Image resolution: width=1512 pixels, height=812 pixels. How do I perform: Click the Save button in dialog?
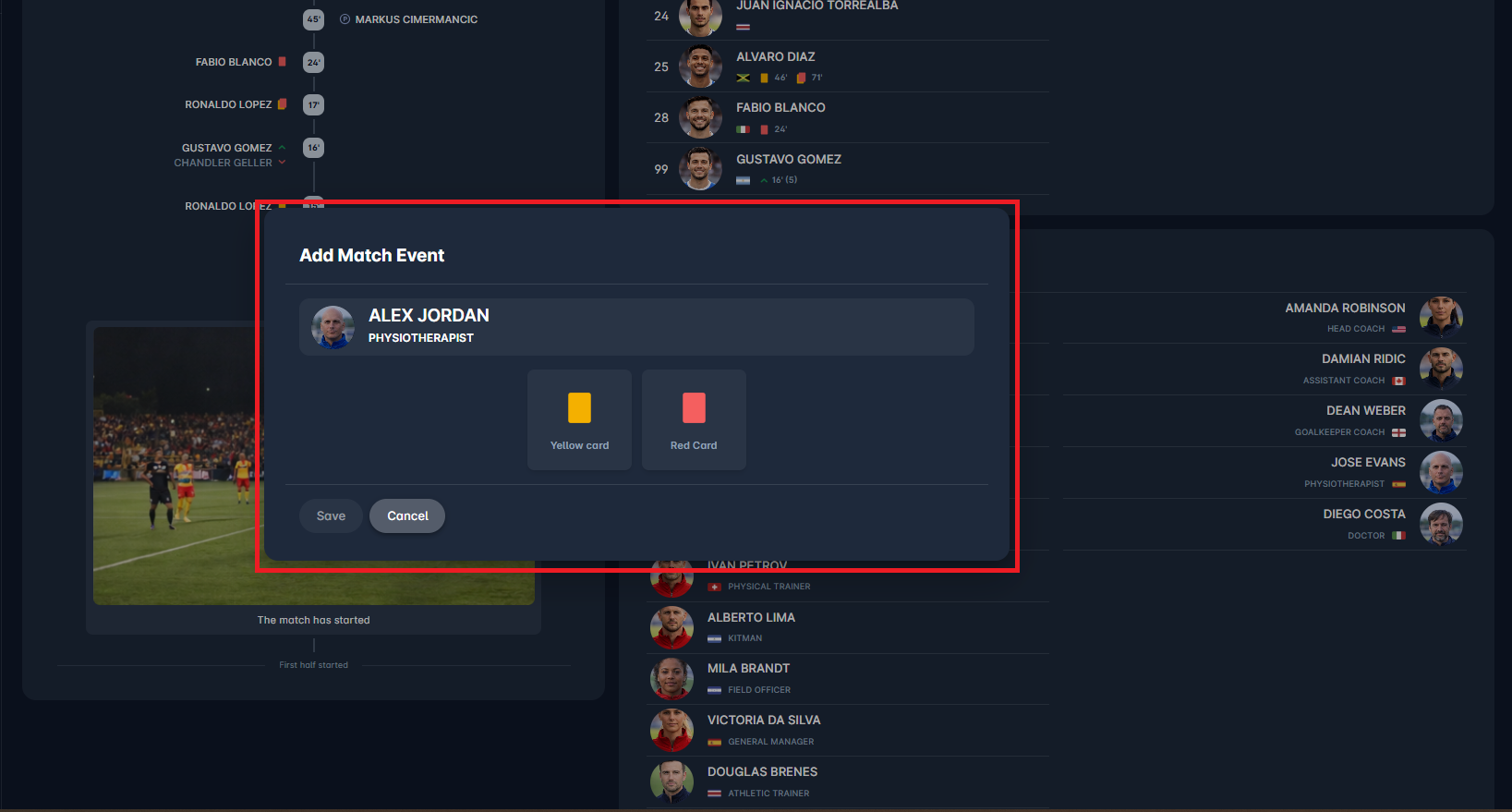pyautogui.click(x=331, y=516)
